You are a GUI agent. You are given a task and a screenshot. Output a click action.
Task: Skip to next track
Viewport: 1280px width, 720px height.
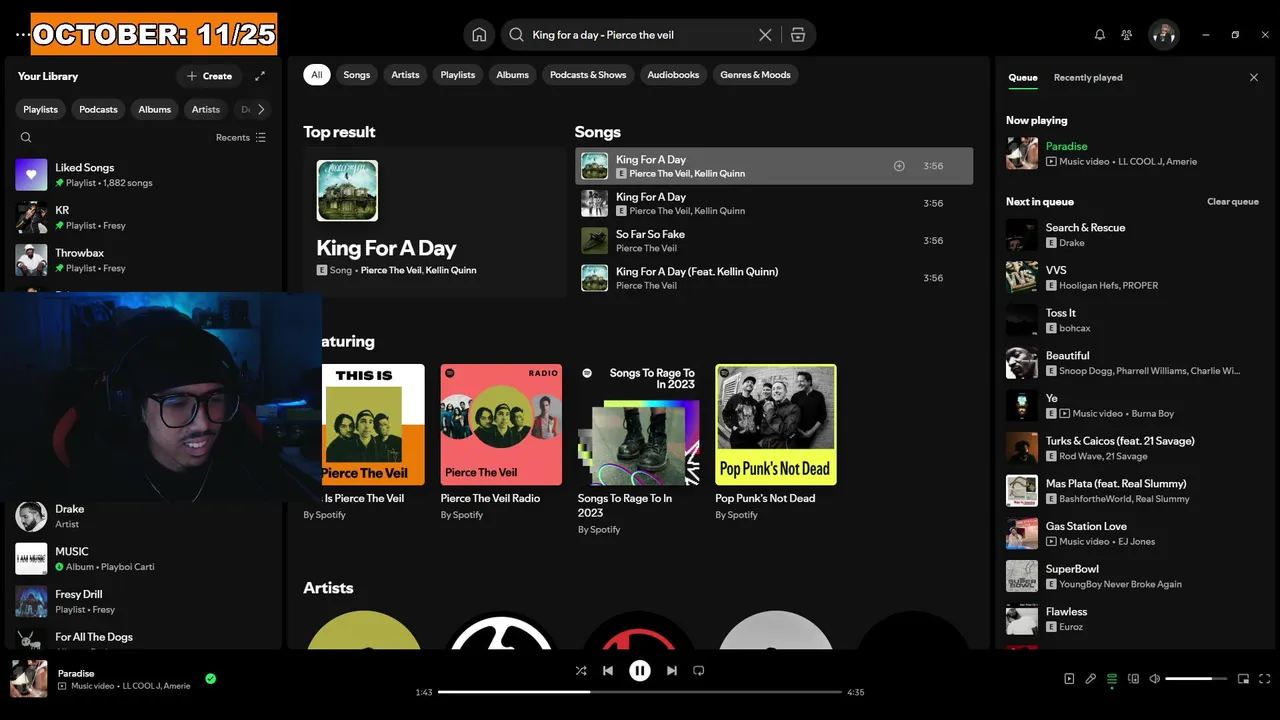coord(672,671)
